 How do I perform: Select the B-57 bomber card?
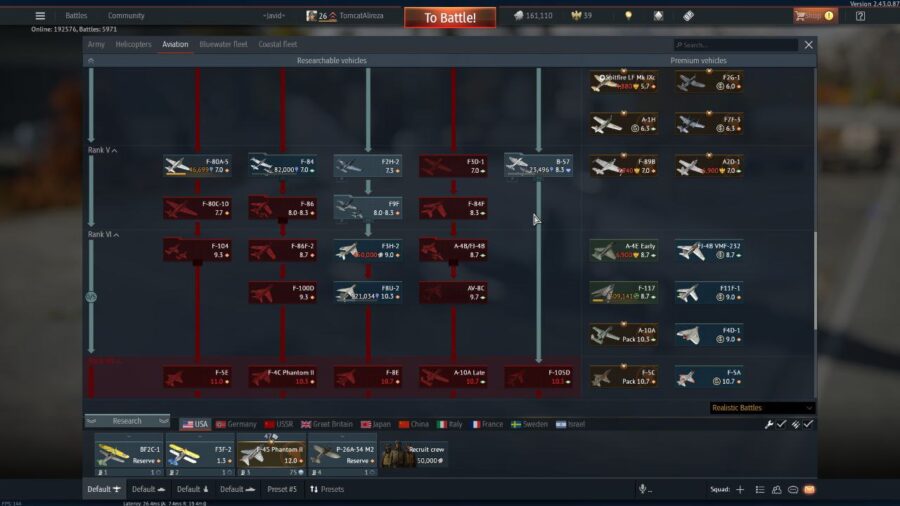(x=538, y=165)
